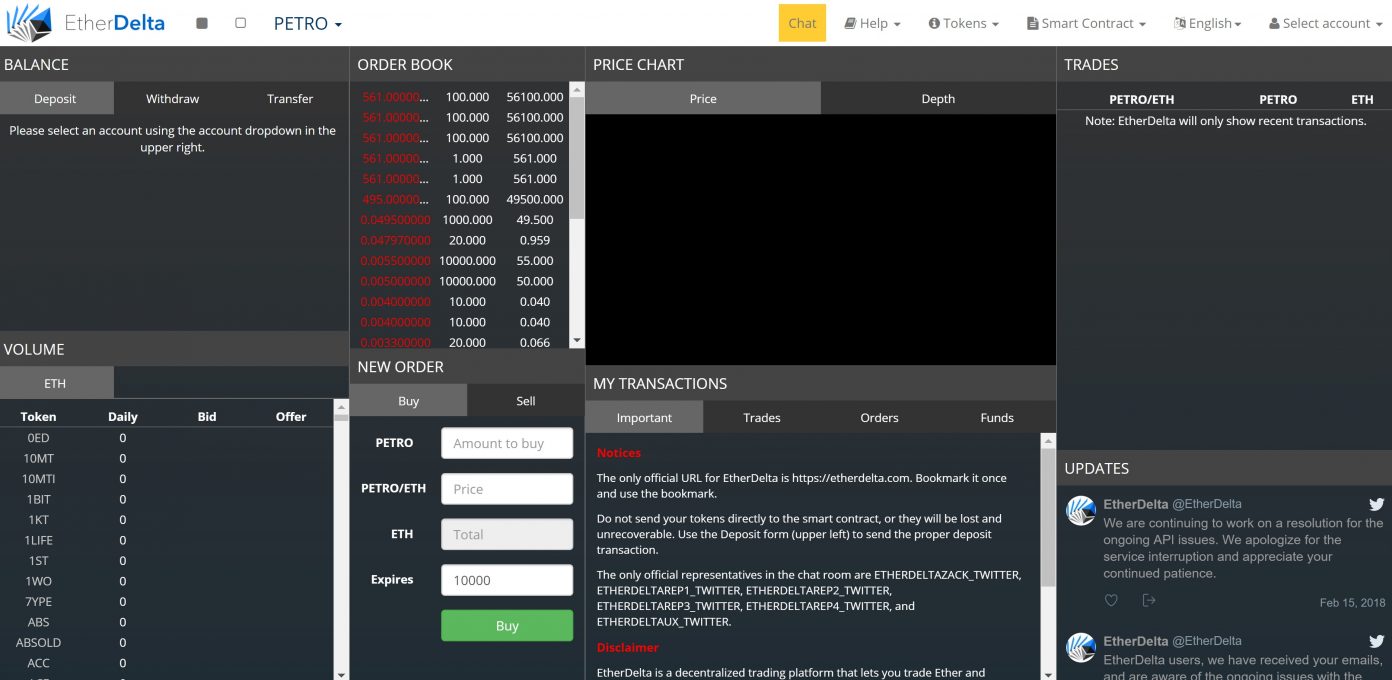
Task: Open the Help menu
Action: pos(872,23)
